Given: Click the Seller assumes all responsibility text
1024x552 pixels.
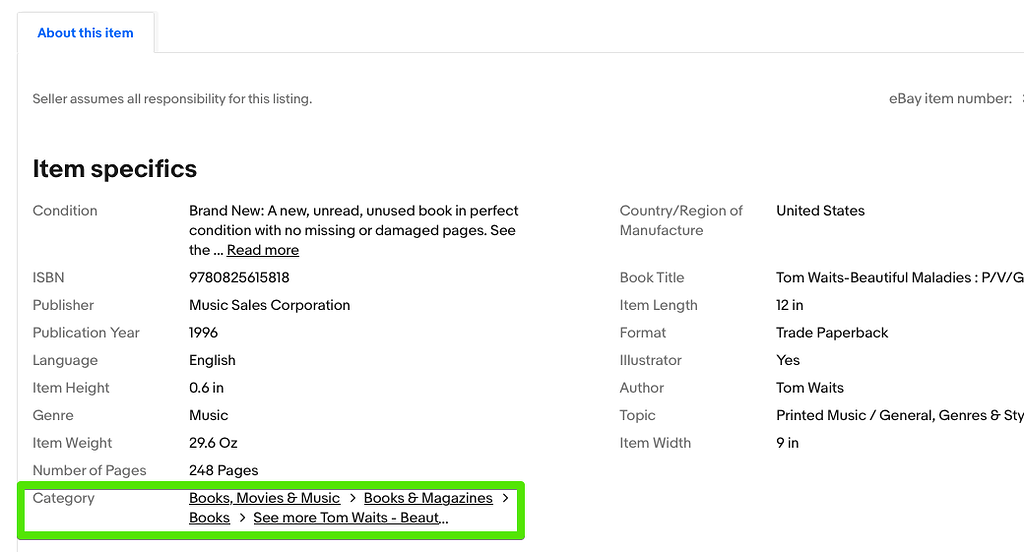Looking at the screenshot, I should pos(172,99).
